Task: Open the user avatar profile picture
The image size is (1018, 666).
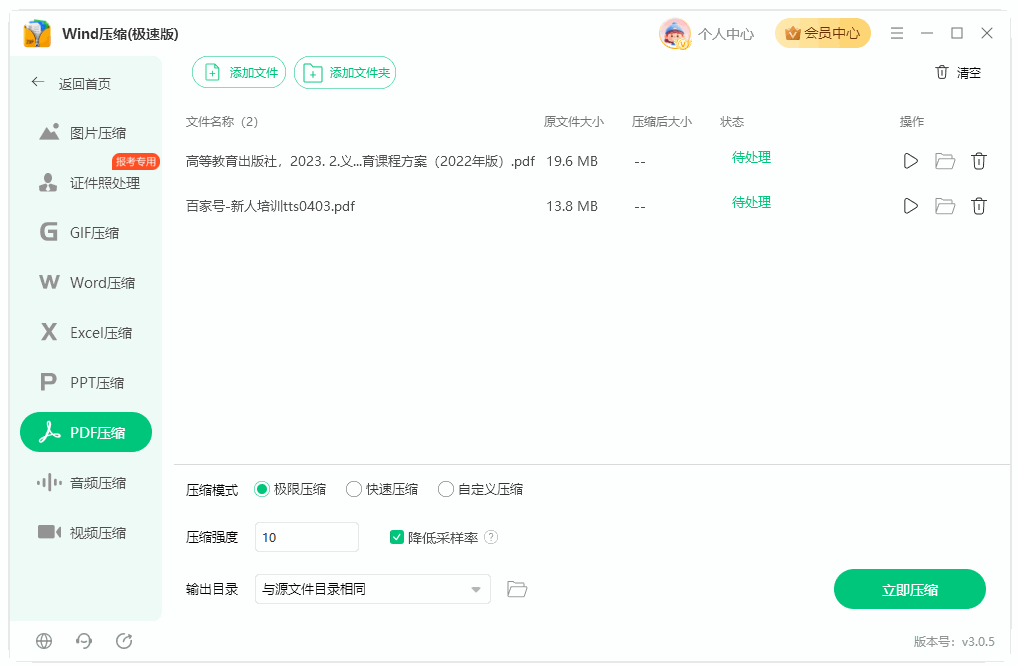Action: pyautogui.click(x=675, y=34)
